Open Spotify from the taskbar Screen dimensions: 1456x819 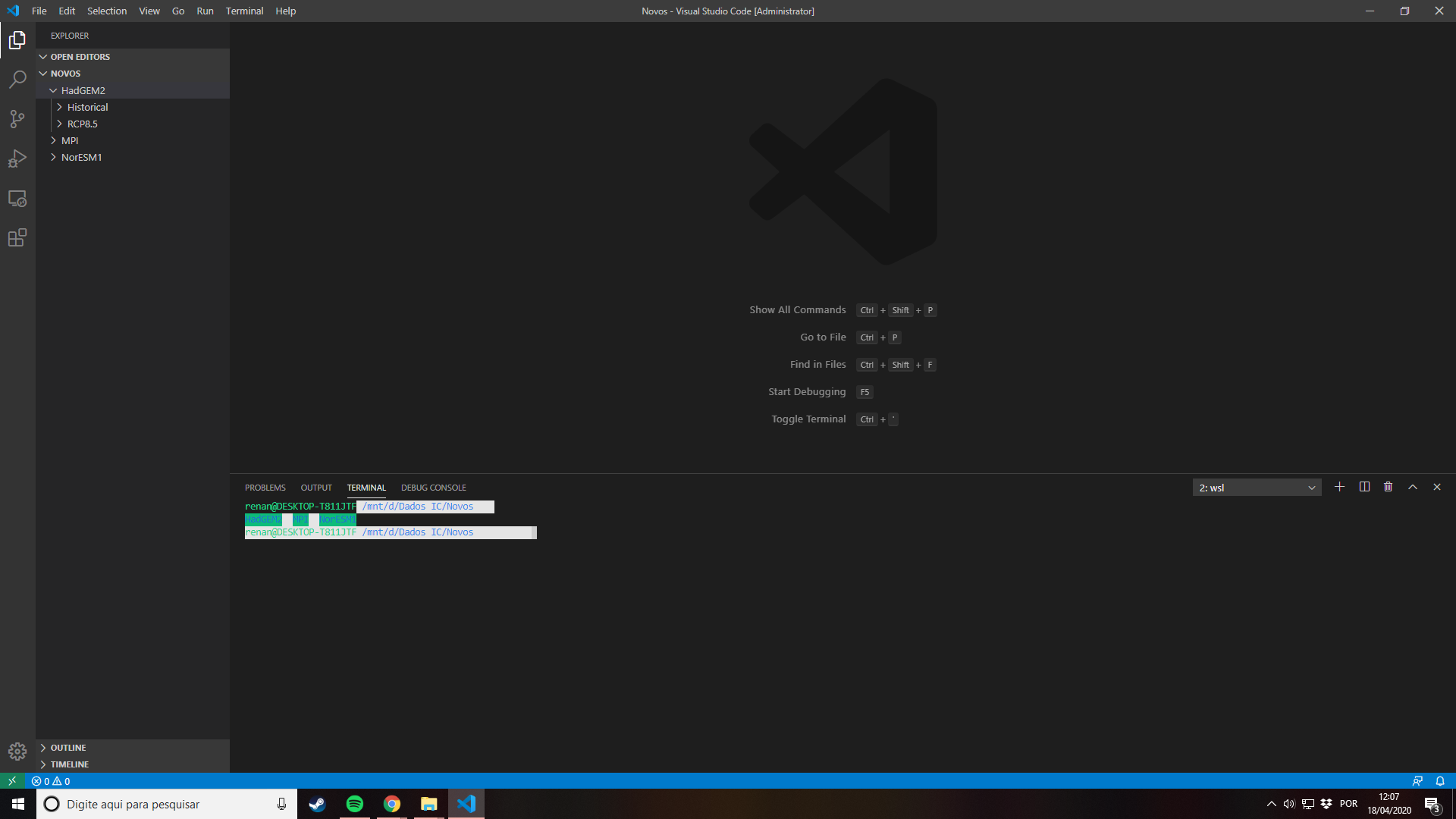(354, 804)
